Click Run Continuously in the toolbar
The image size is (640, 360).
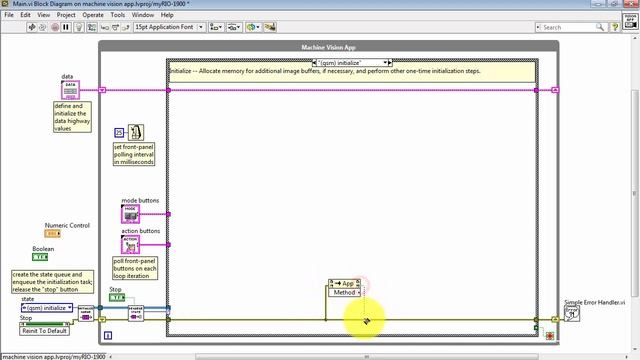42,27
